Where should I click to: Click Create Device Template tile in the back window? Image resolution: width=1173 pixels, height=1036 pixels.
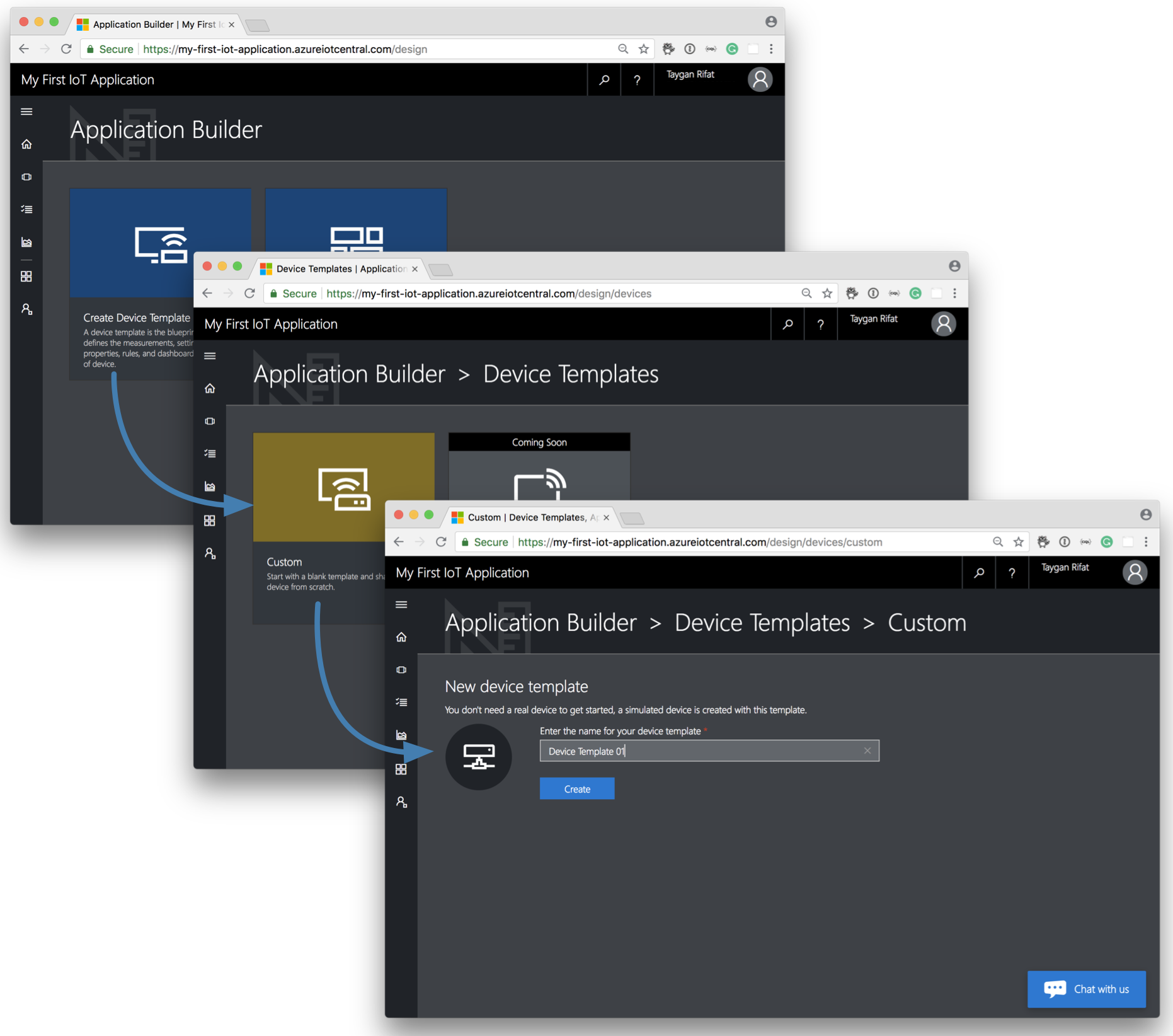click(x=161, y=284)
